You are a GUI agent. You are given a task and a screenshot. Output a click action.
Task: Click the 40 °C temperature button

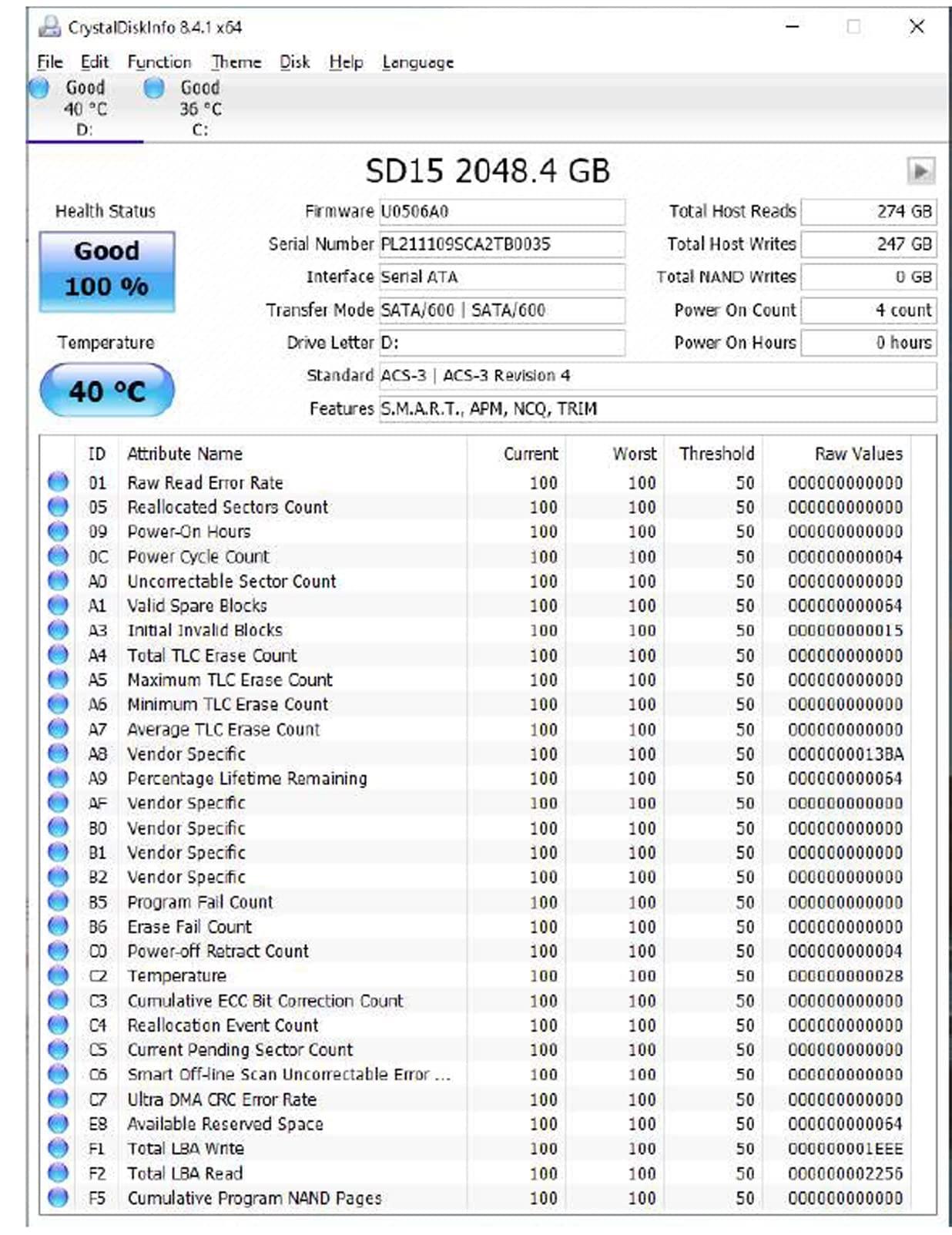(x=107, y=391)
